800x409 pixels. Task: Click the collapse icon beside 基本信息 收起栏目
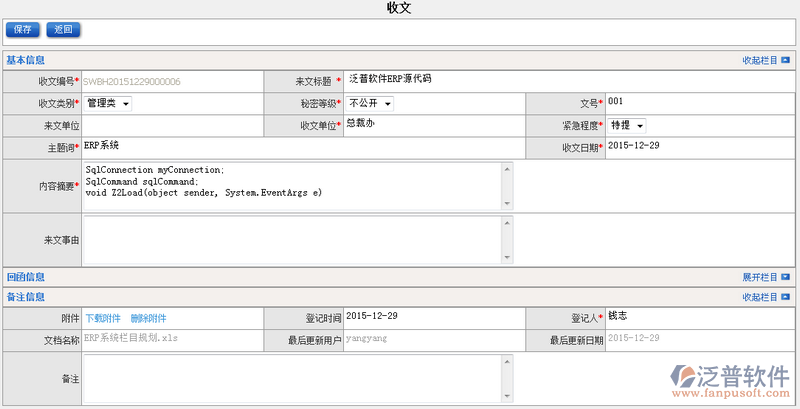pos(785,60)
